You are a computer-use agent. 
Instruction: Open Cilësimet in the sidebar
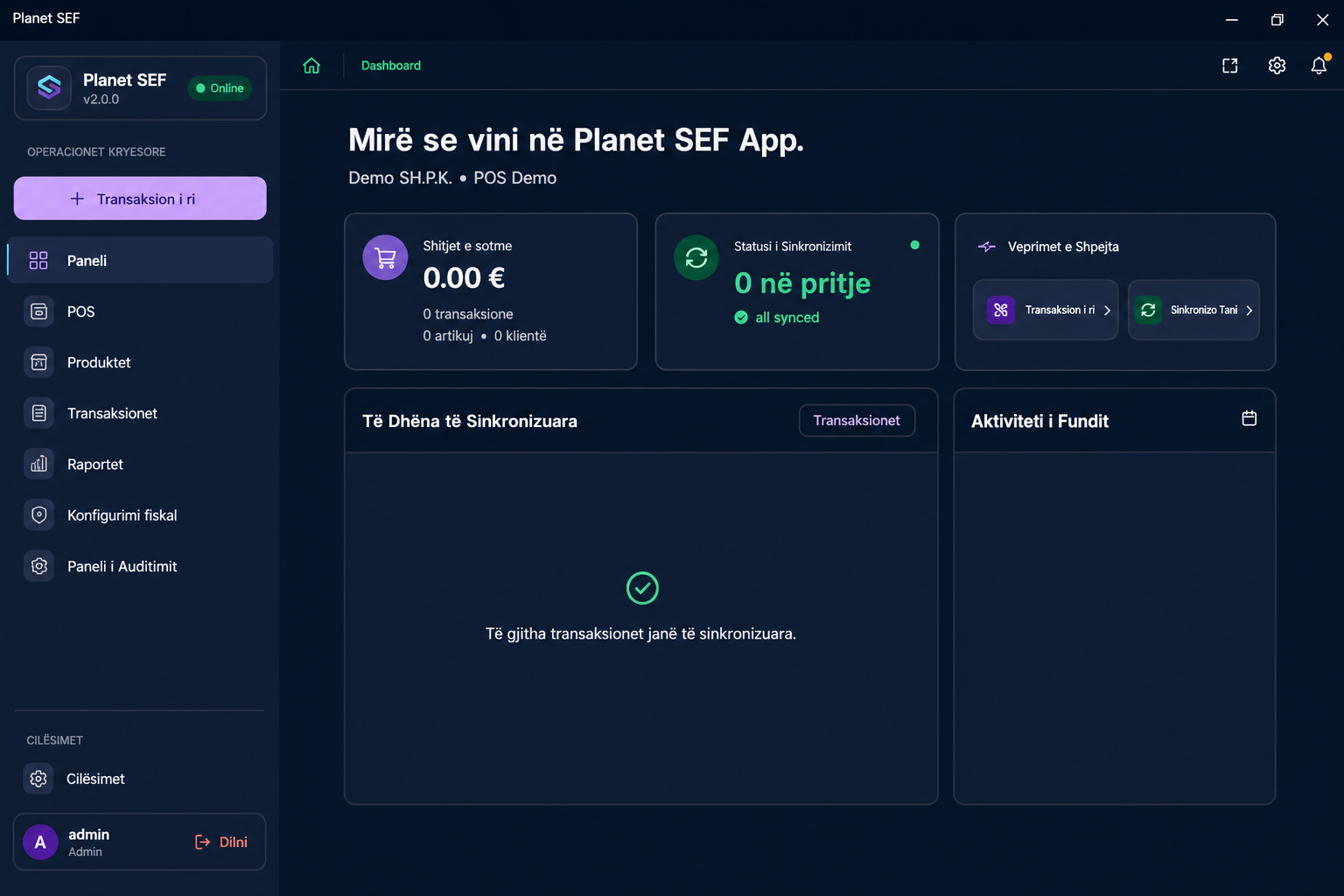click(x=140, y=779)
